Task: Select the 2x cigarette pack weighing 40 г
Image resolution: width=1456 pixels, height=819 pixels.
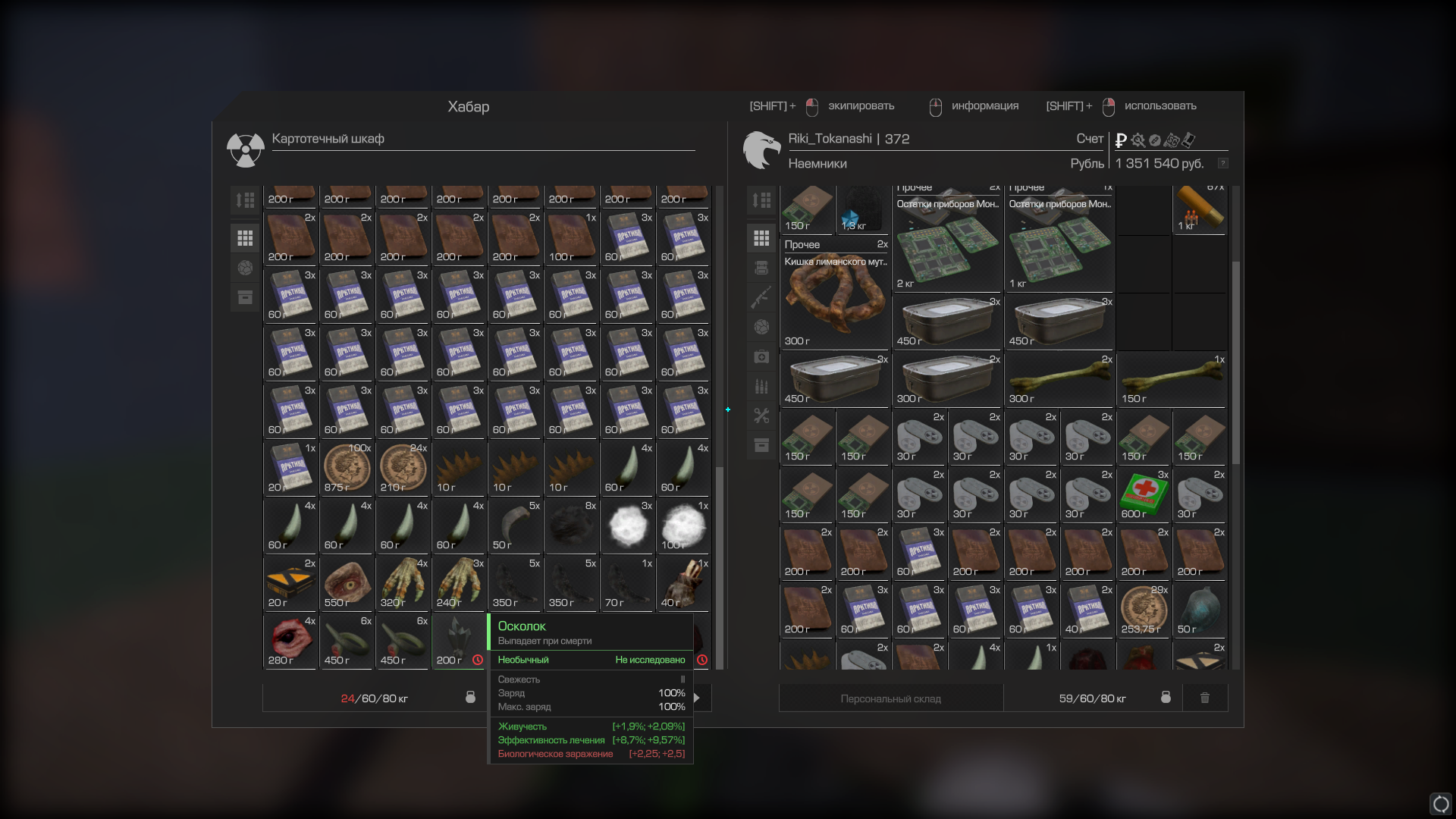Action: click(1087, 610)
